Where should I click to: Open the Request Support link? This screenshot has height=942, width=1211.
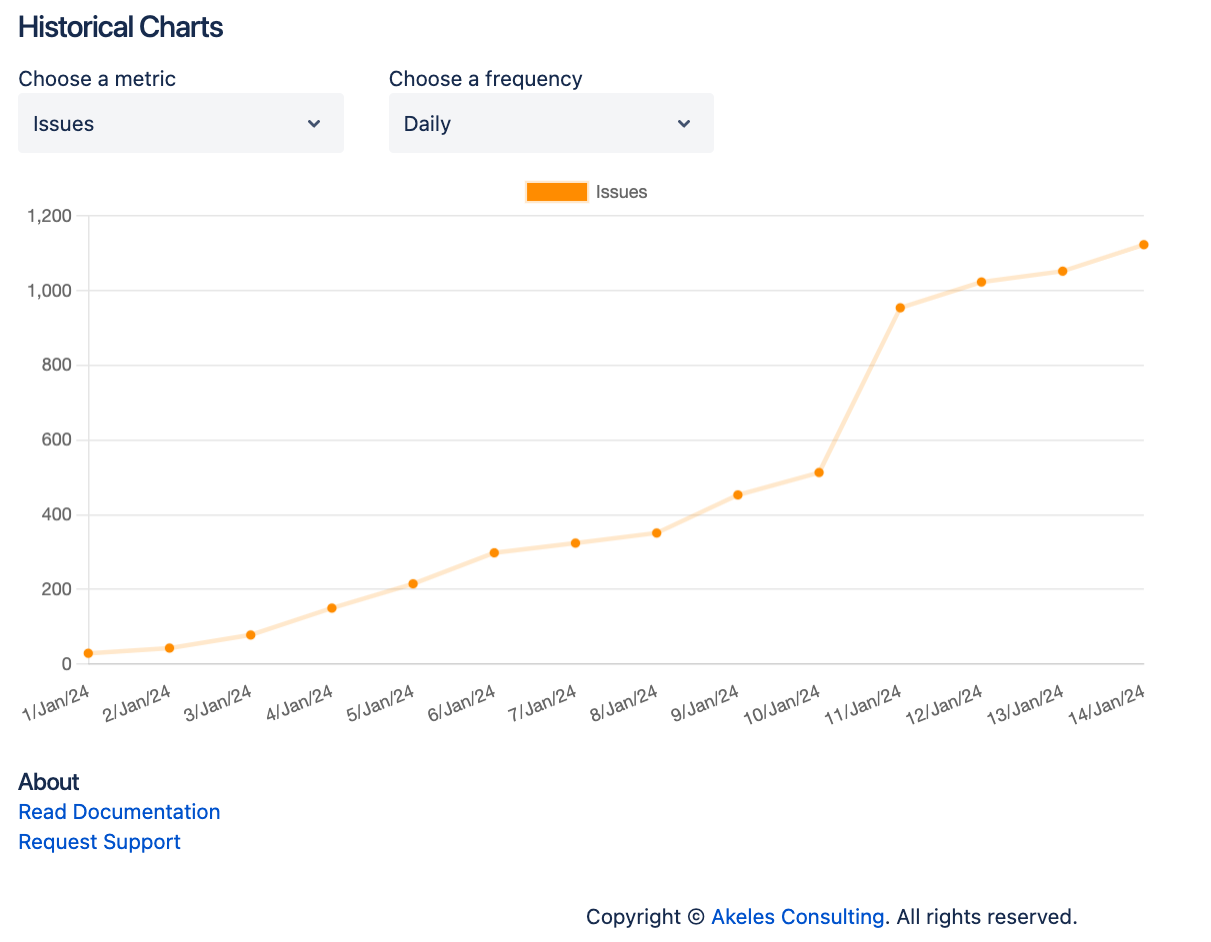coord(99,842)
